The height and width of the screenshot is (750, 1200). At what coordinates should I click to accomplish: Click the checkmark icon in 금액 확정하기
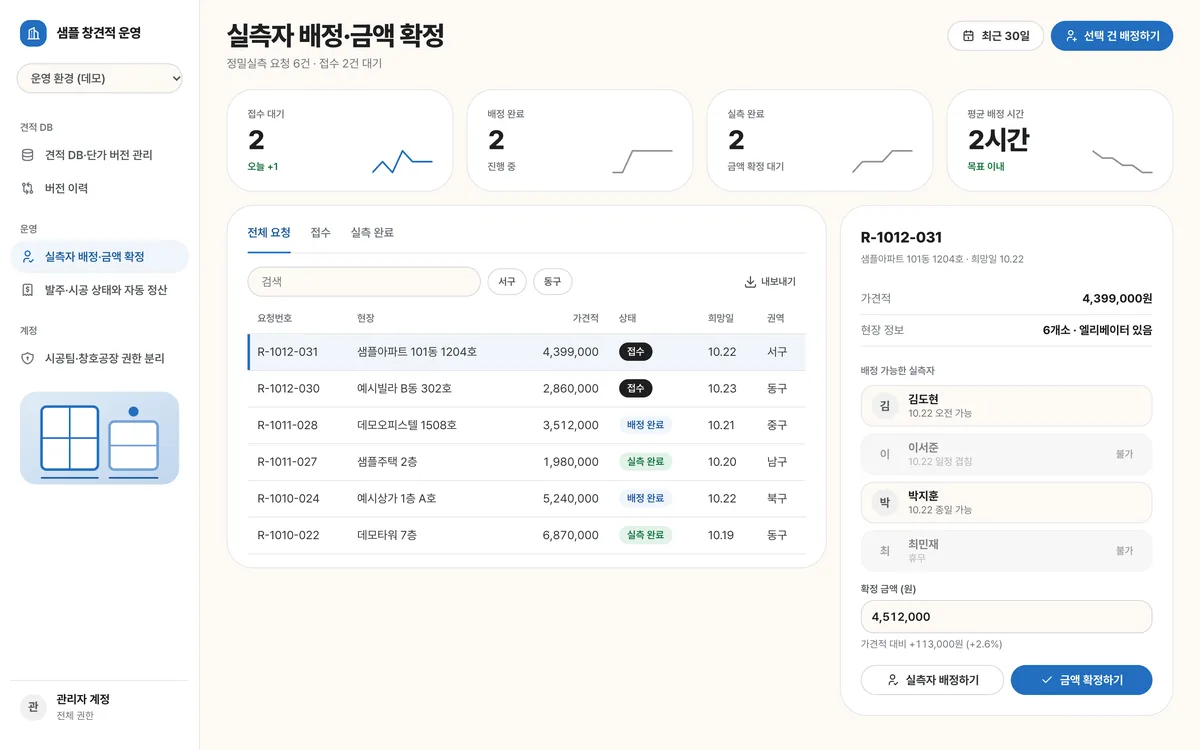tap(1047, 680)
